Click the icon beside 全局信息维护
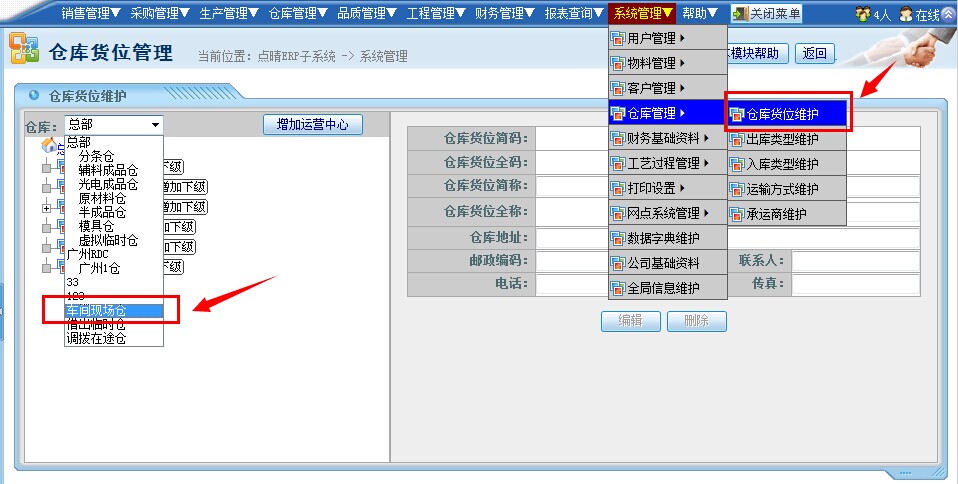 (x=618, y=288)
